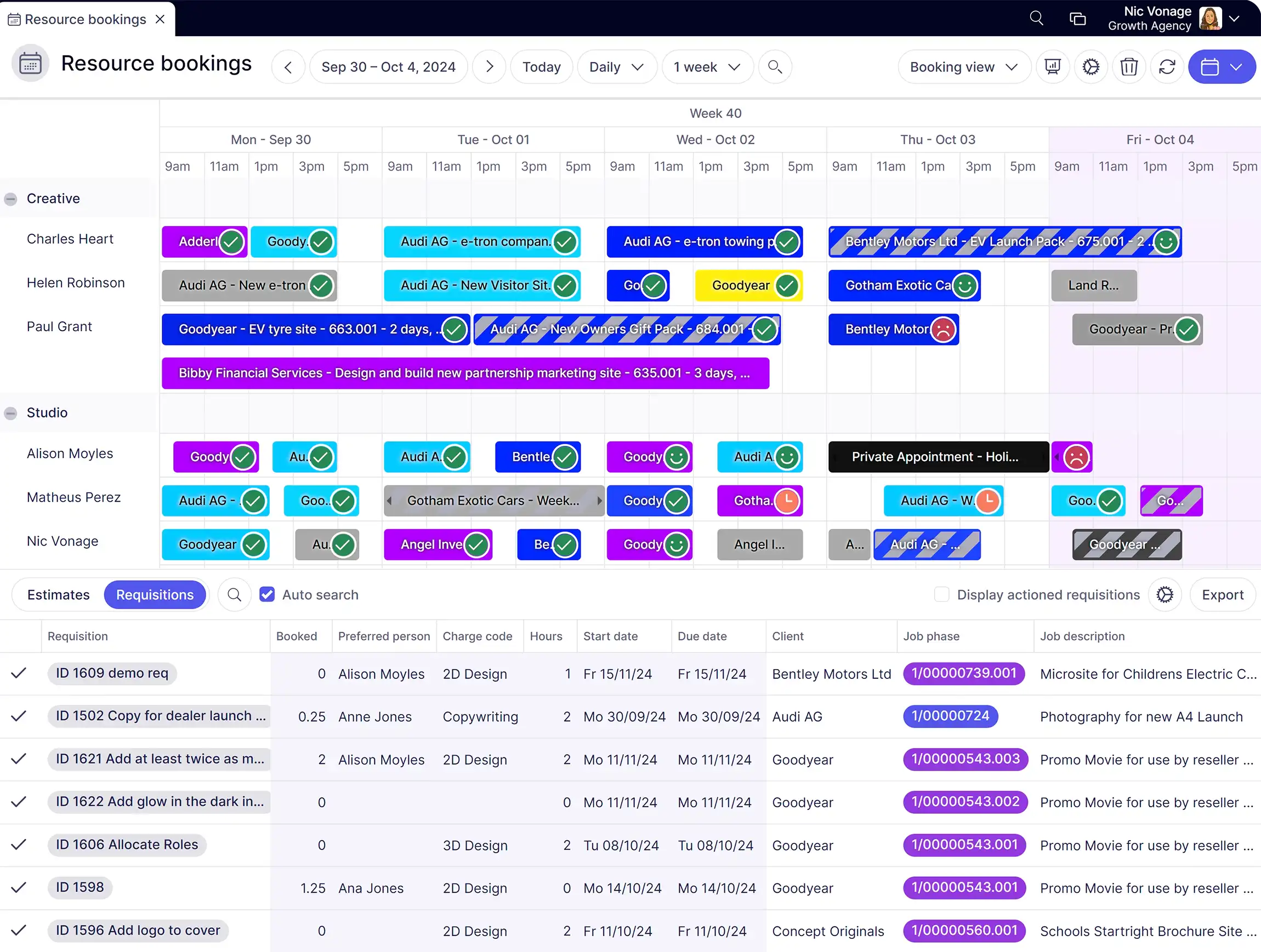
Task: Open the 1 week range dropdown
Action: pos(707,67)
